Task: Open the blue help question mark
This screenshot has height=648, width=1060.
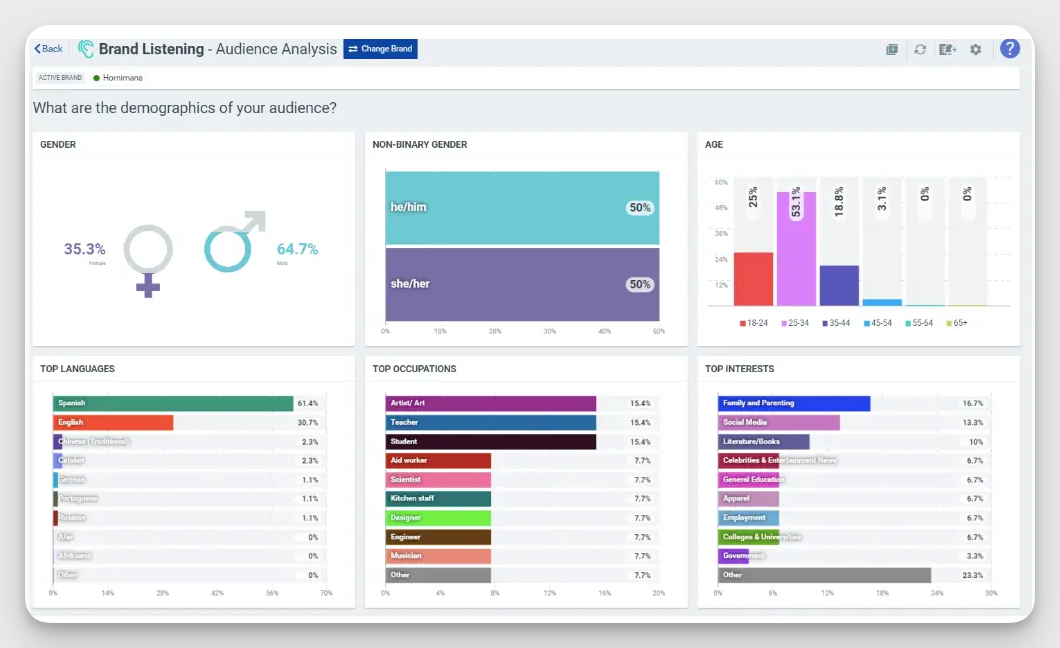Action: pos(1009,48)
